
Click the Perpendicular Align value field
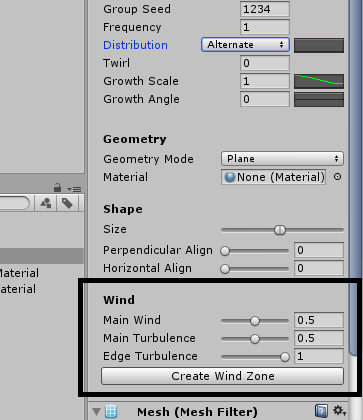(x=319, y=250)
